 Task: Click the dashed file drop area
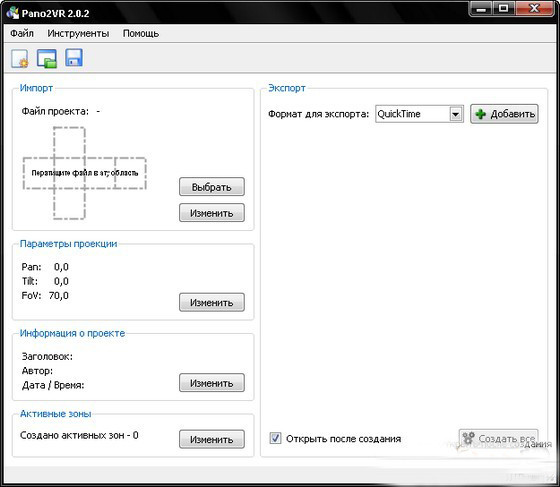tap(85, 173)
